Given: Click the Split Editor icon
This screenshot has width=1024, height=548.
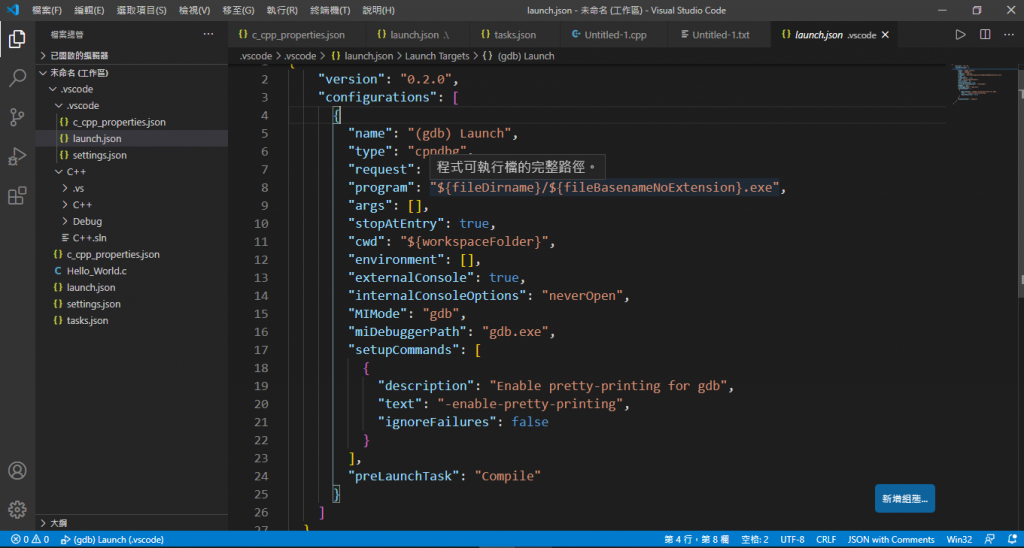Looking at the screenshot, I should pos(985,35).
